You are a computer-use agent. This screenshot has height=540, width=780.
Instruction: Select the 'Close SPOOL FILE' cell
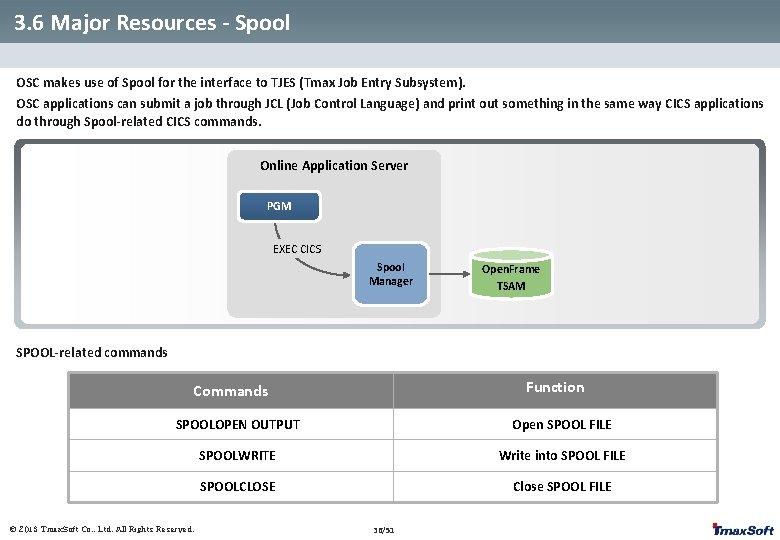click(x=555, y=486)
